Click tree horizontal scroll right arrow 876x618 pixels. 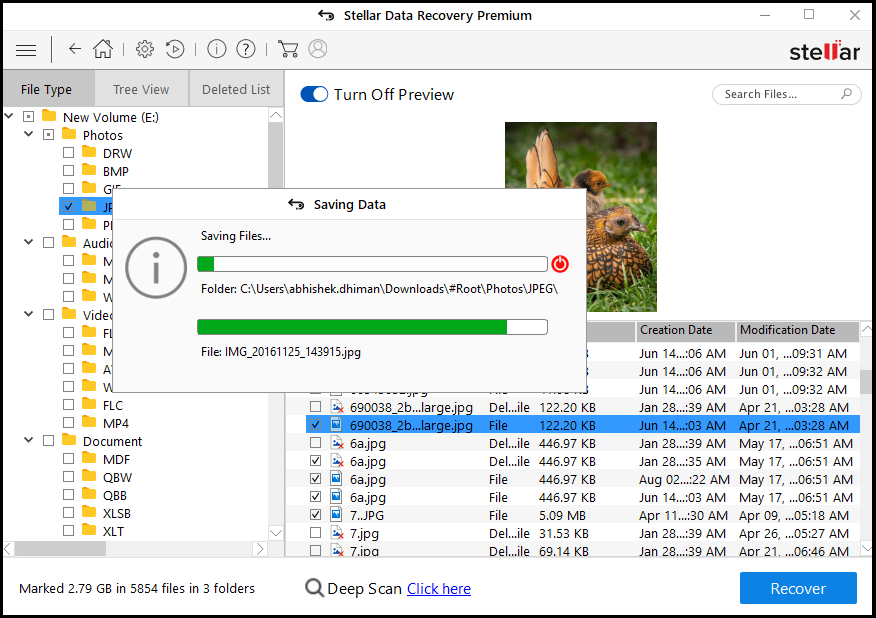pos(260,549)
